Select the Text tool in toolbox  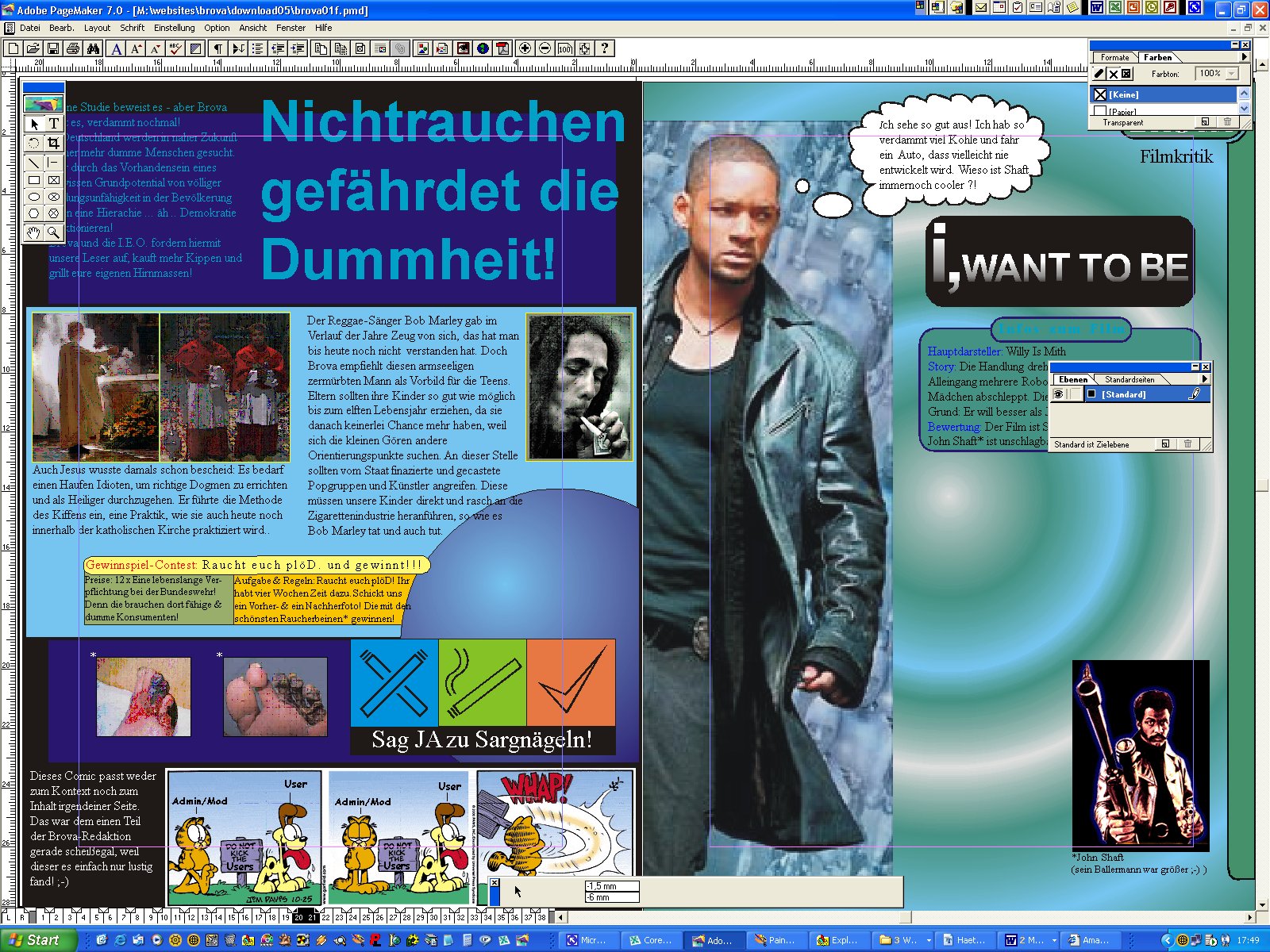coord(53,124)
